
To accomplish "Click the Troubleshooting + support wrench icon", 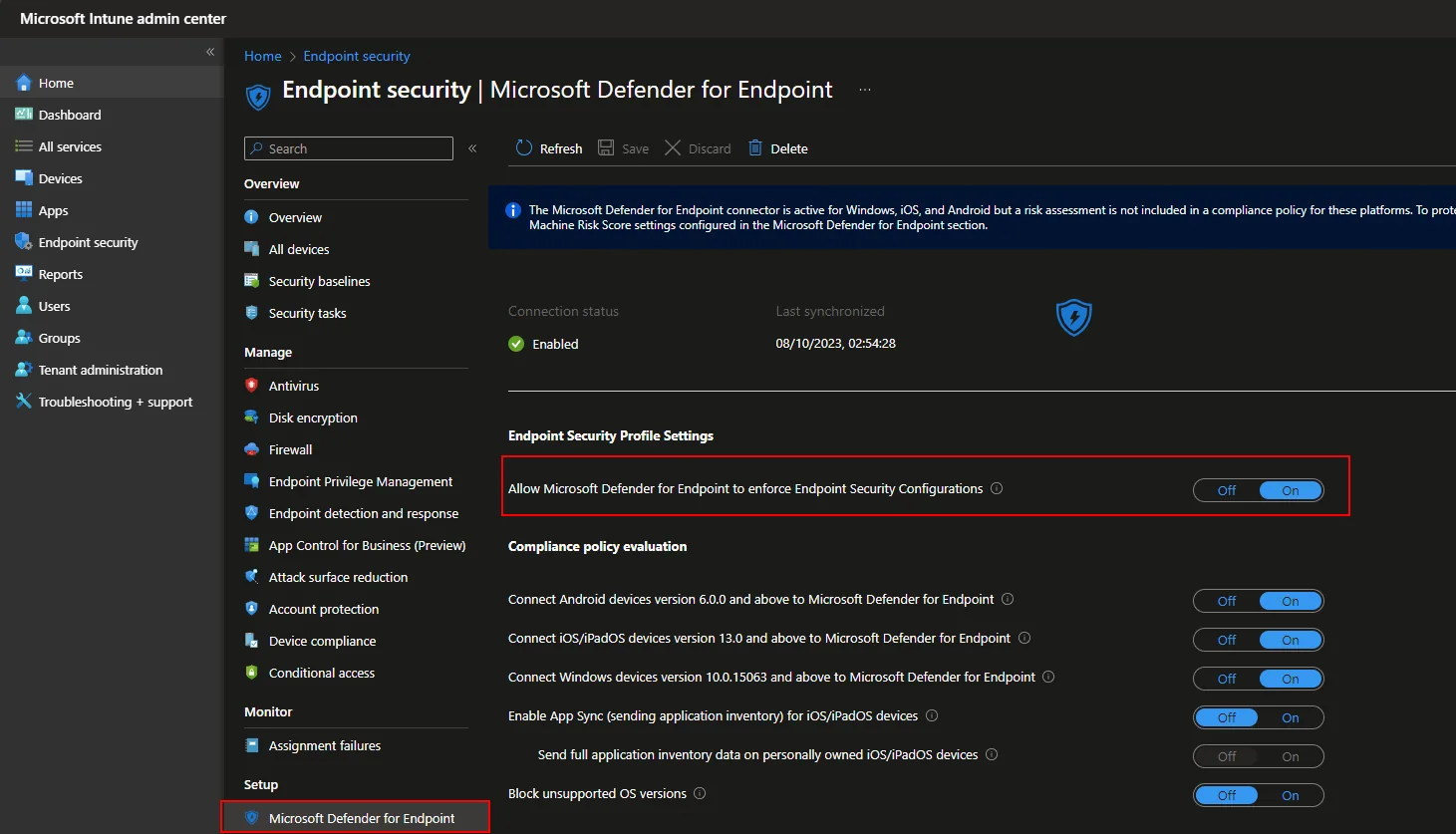I will (x=24, y=402).
